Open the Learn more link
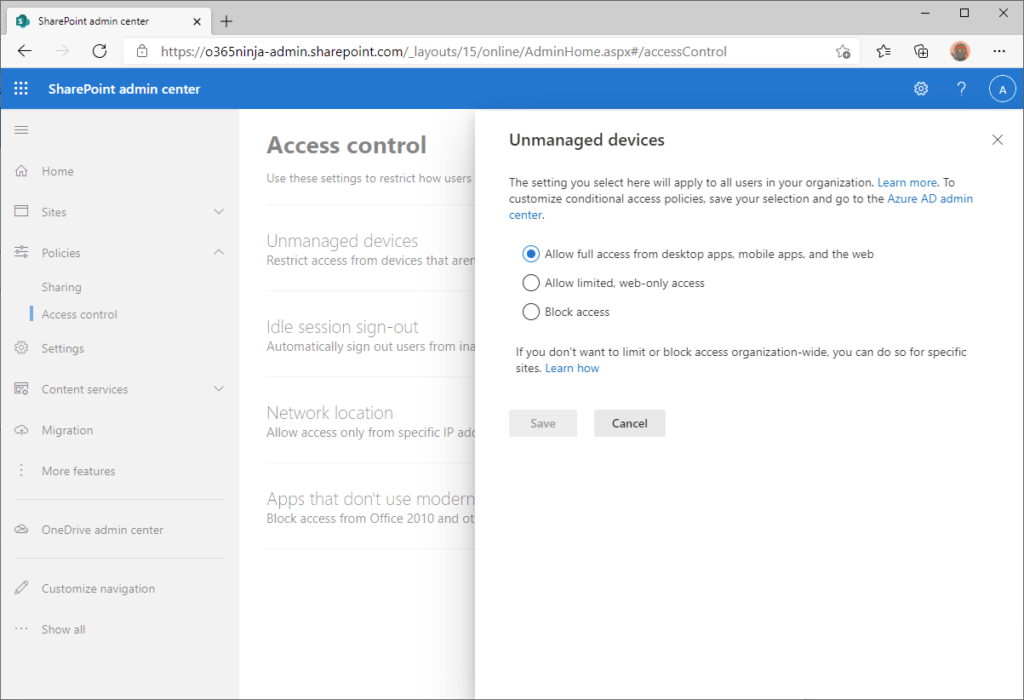 (906, 182)
